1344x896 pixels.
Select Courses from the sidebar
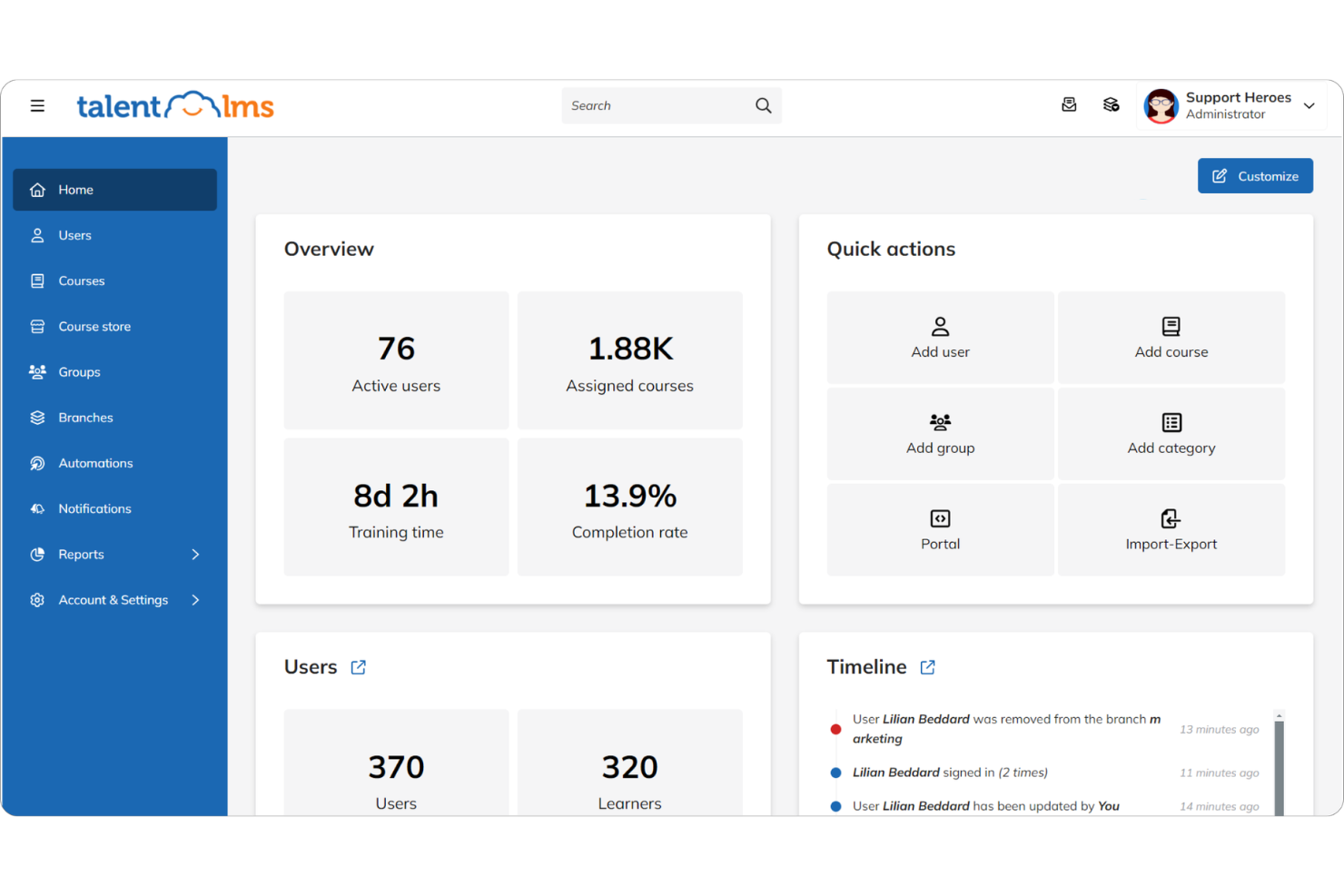click(82, 281)
